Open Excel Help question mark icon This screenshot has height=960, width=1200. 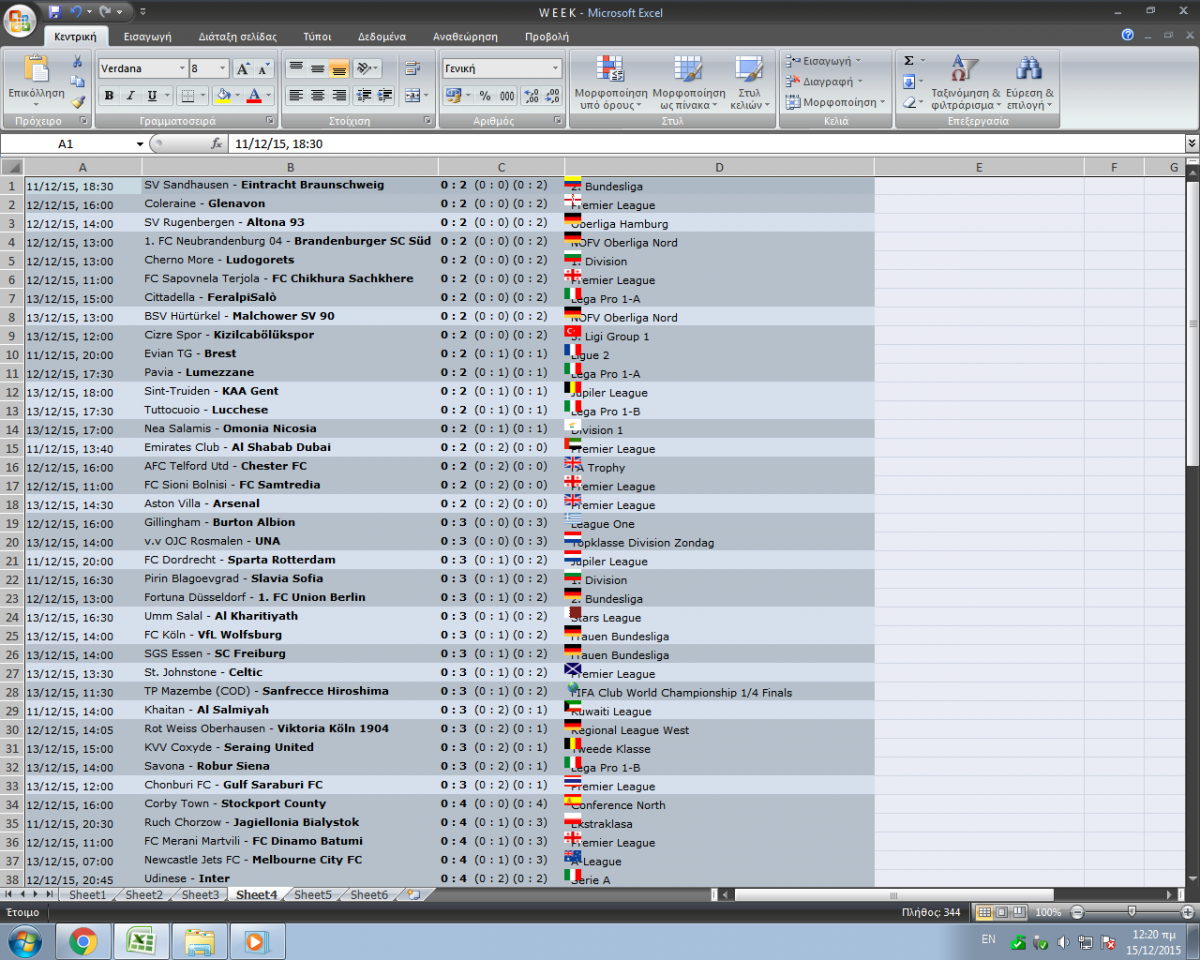point(1128,35)
